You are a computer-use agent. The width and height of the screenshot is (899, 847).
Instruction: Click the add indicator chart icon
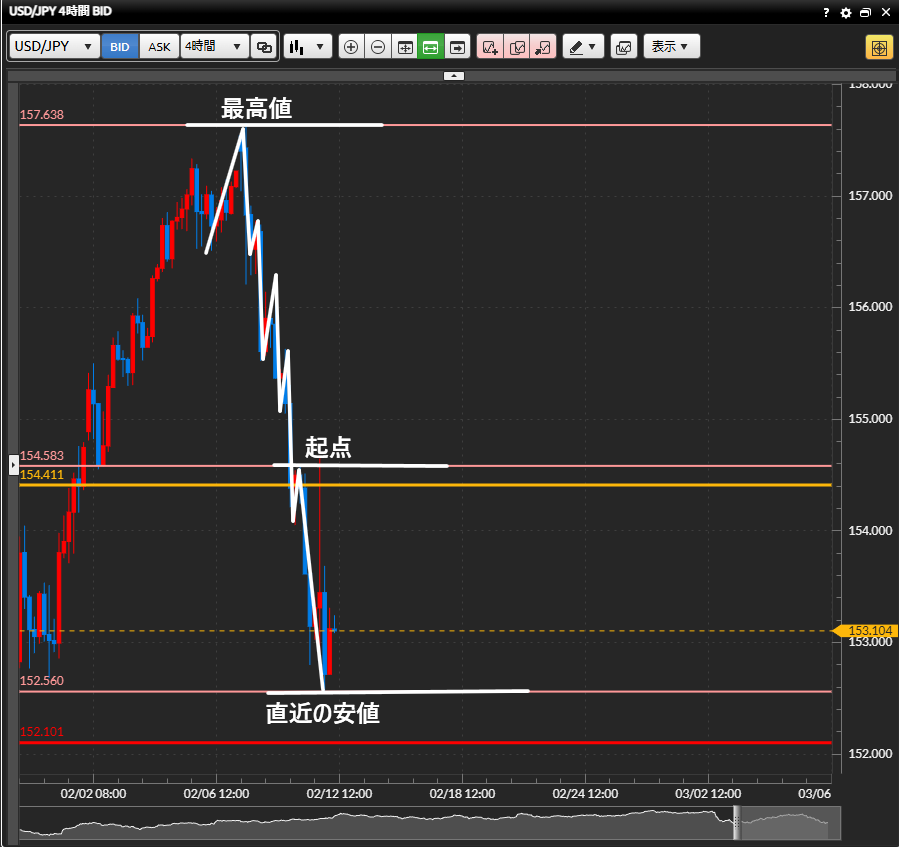[490, 47]
